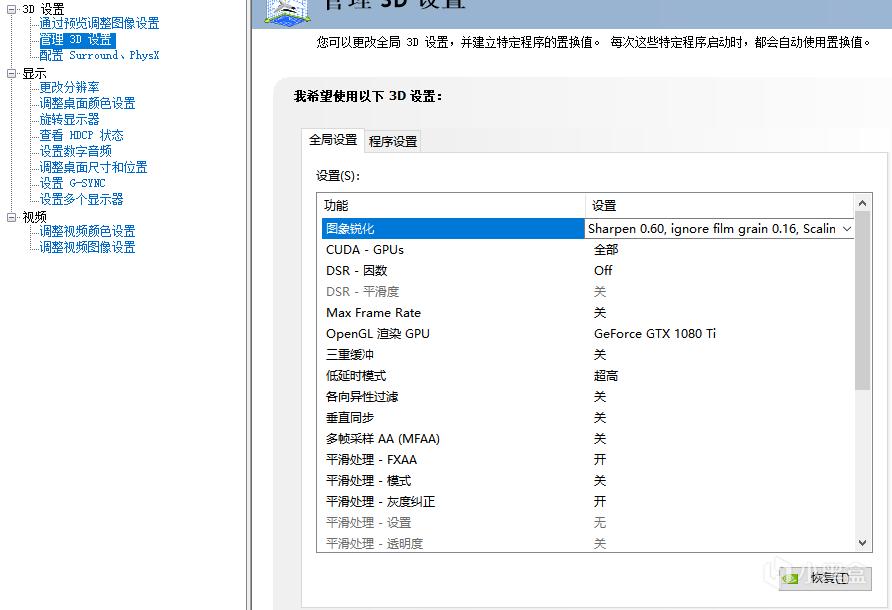The height and width of the screenshot is (610, 892).
Task: Click the 超高 value for 低延时模式
Action: [606, 376]
